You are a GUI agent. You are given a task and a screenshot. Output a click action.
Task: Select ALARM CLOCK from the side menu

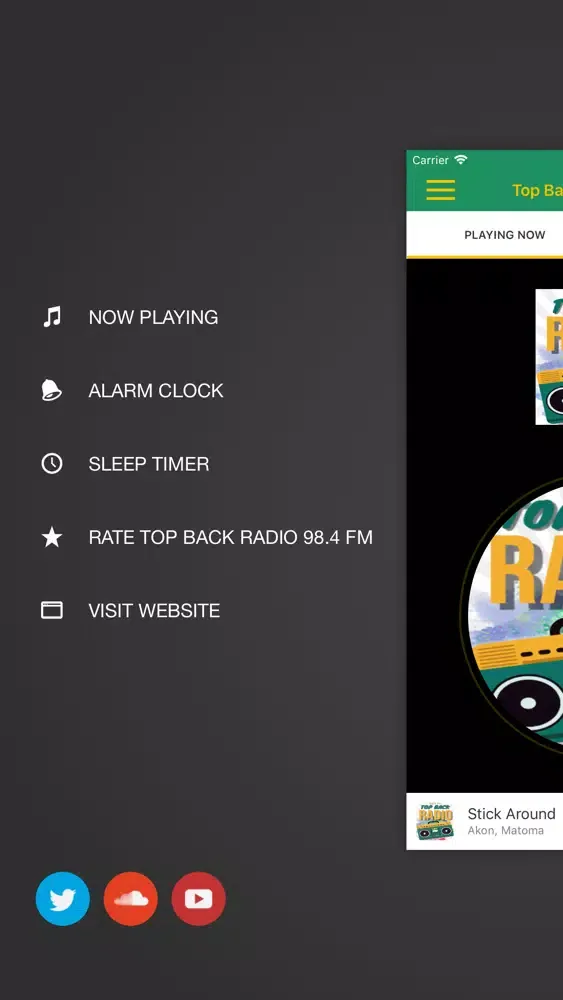[156, 390]
